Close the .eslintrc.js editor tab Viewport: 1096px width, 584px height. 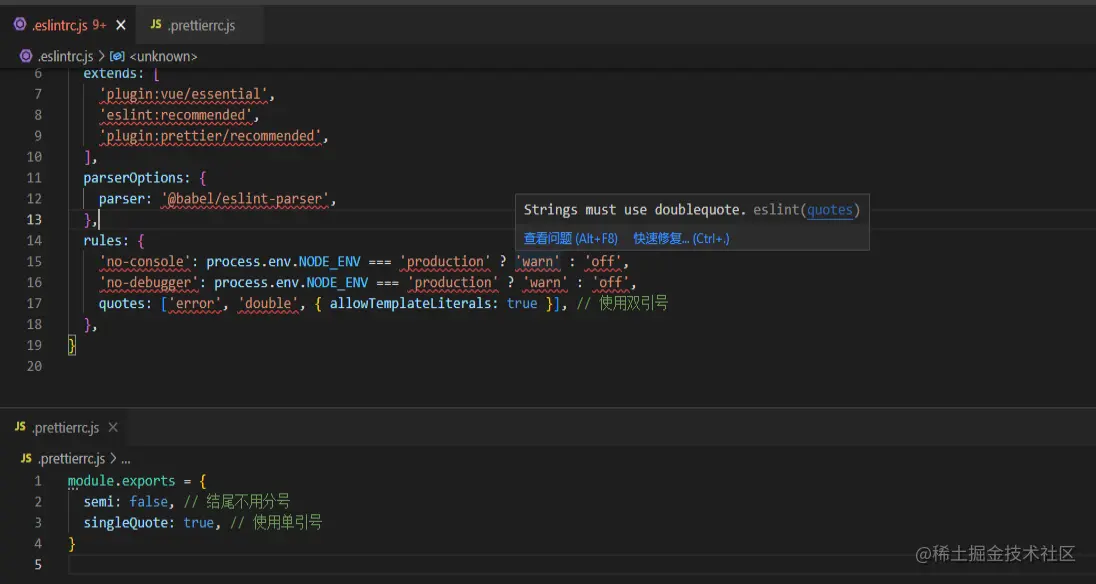point(122,25)
